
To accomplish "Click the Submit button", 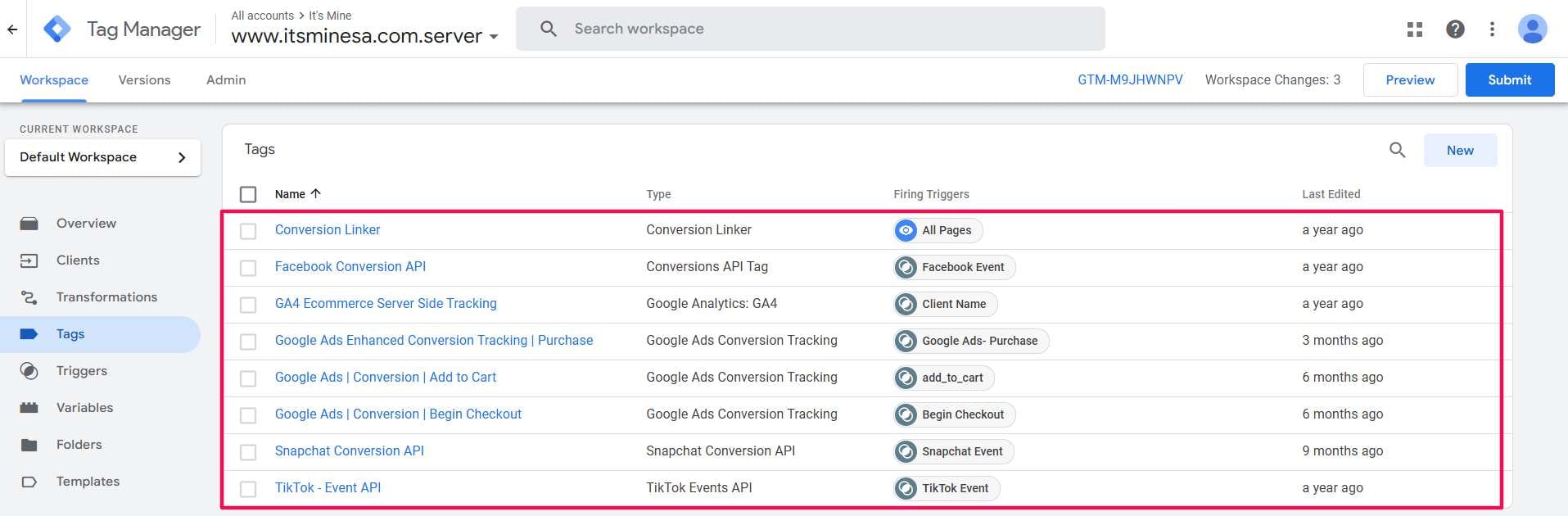I will (1509, 80).
